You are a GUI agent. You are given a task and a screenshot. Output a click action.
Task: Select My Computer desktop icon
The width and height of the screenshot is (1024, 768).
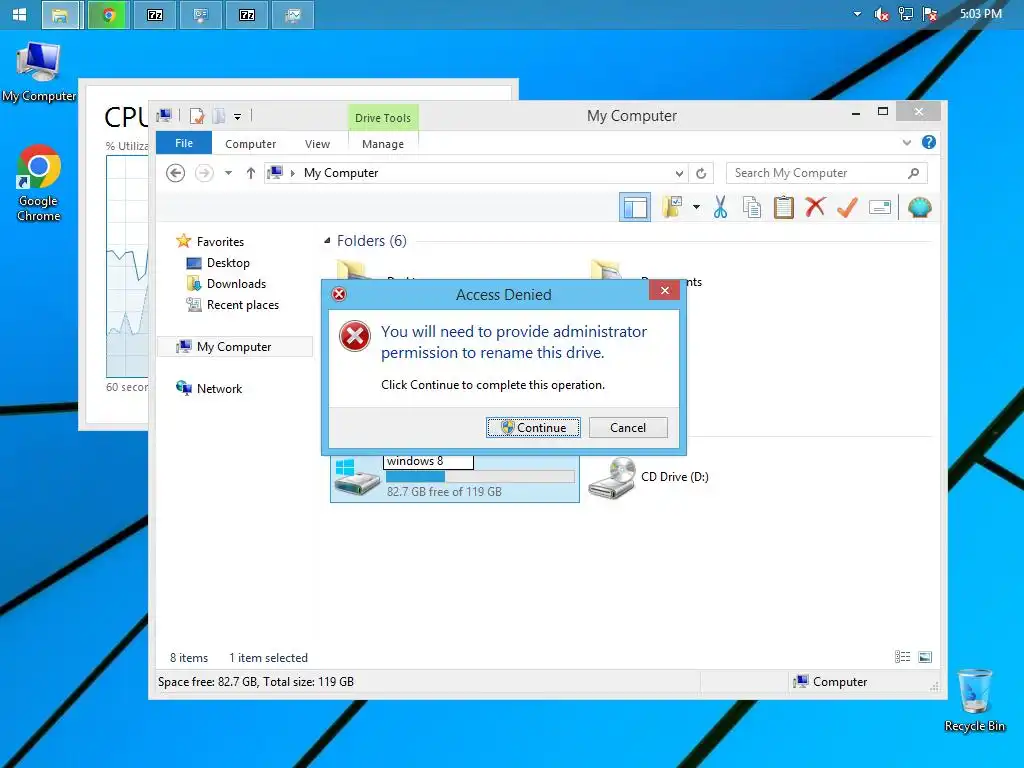coord(39,72)
